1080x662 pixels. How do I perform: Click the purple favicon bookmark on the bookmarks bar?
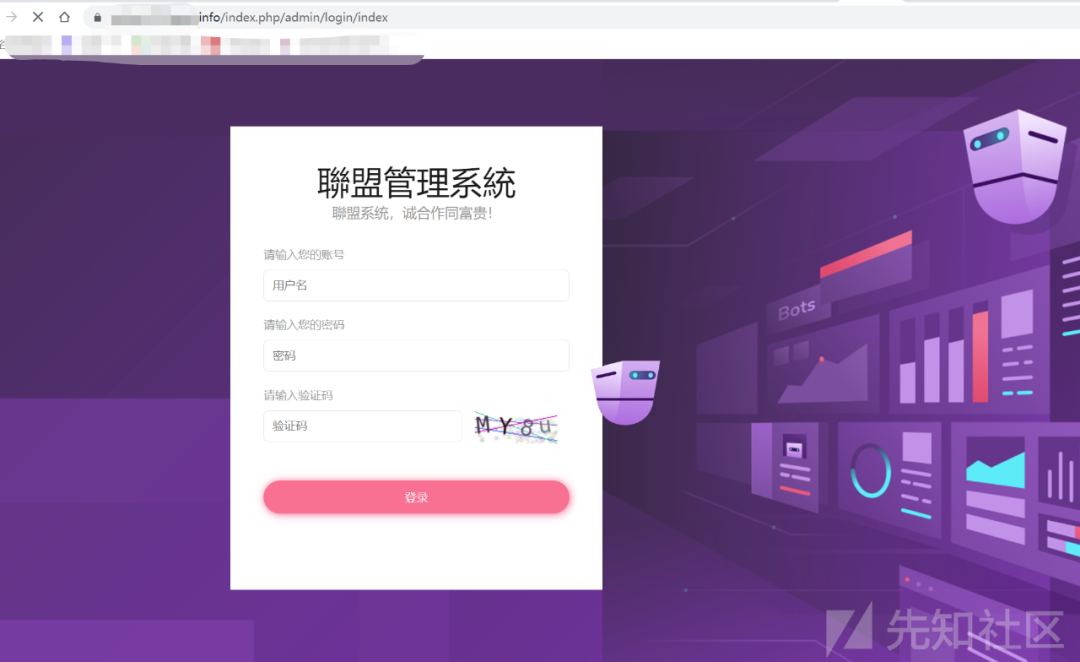click(x=66, y=44)
